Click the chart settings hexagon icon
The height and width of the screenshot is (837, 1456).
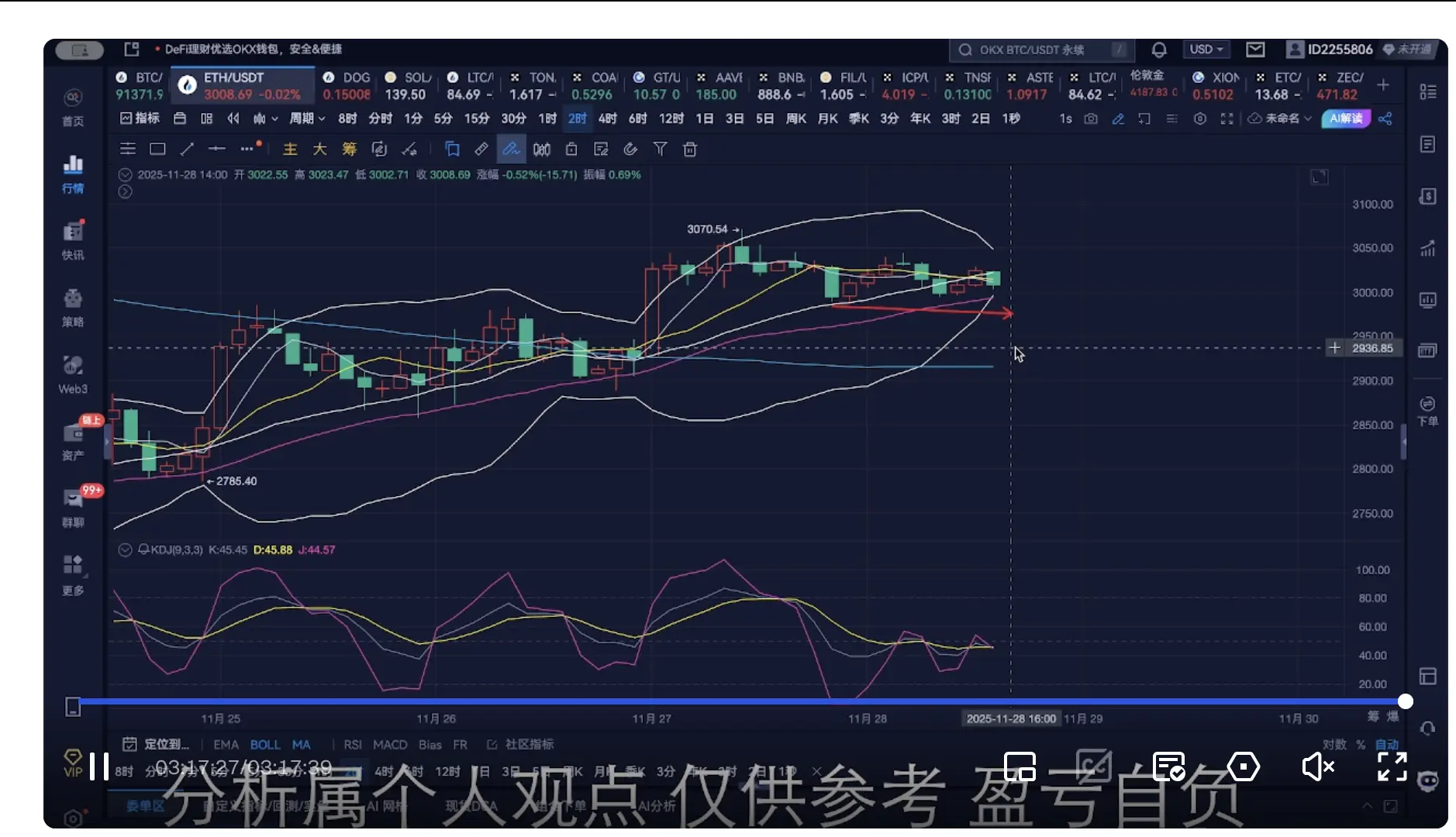1200,119
